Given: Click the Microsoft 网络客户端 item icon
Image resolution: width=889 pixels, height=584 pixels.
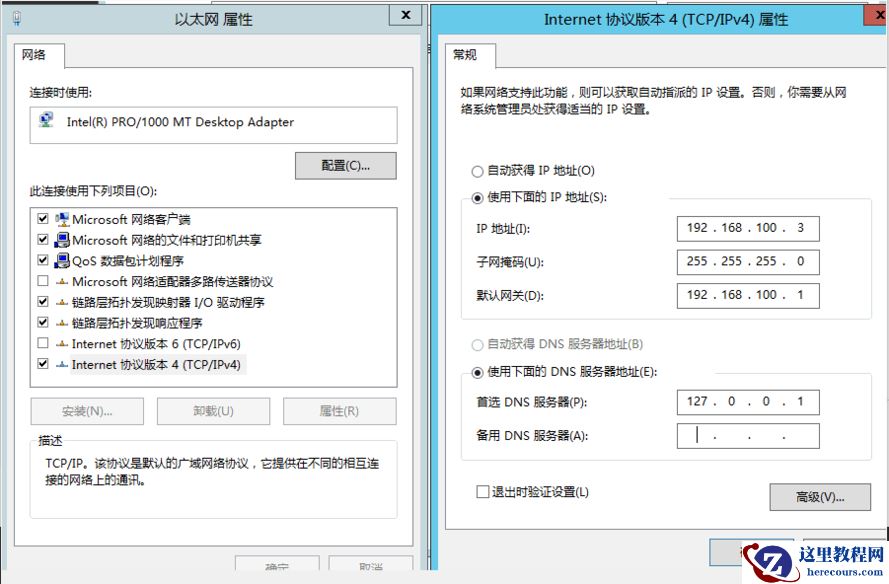Looking at the screenshot, I should 62,219.
